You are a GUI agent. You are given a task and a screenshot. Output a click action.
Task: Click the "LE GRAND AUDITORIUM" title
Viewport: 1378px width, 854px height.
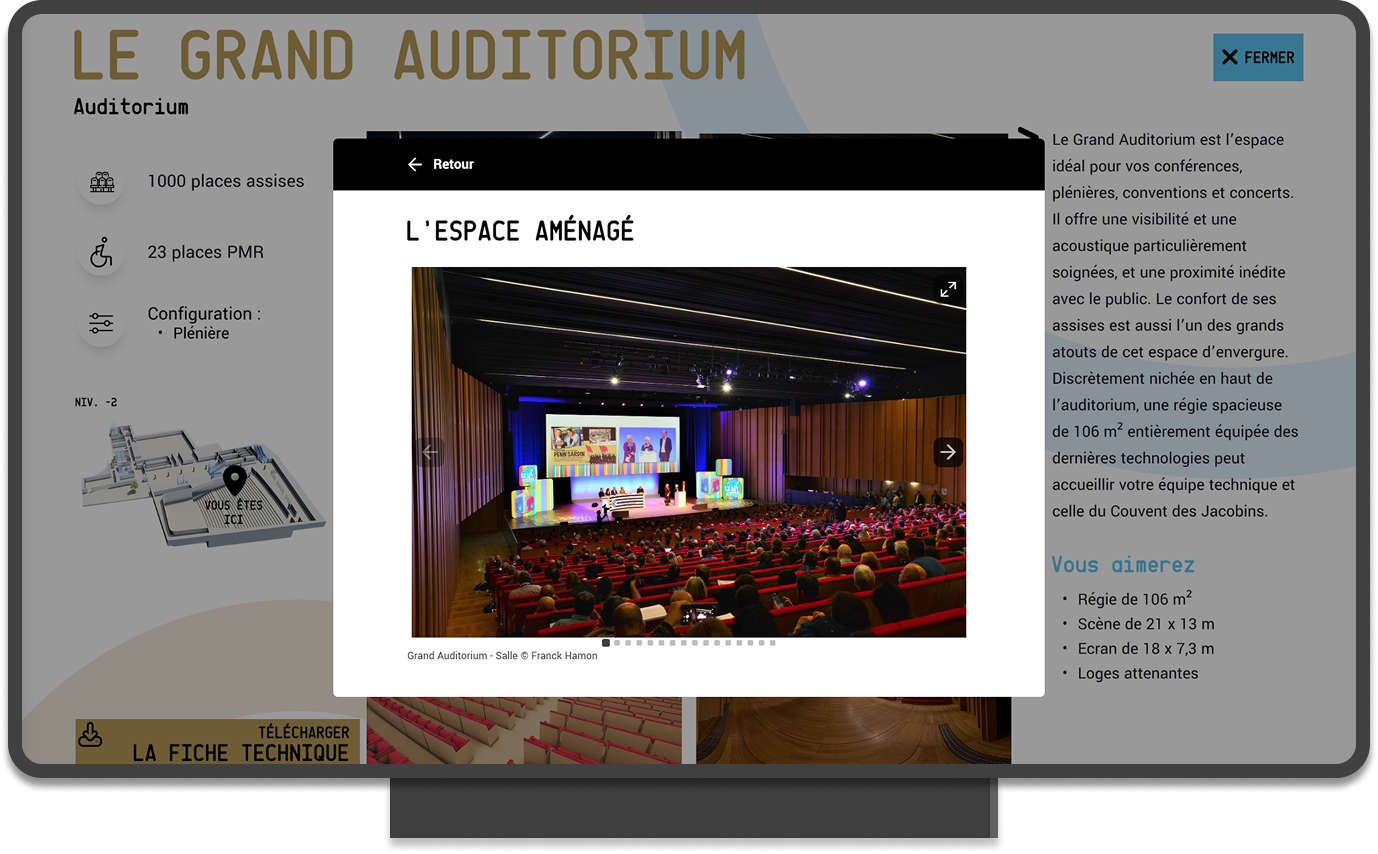coord(410,56)
